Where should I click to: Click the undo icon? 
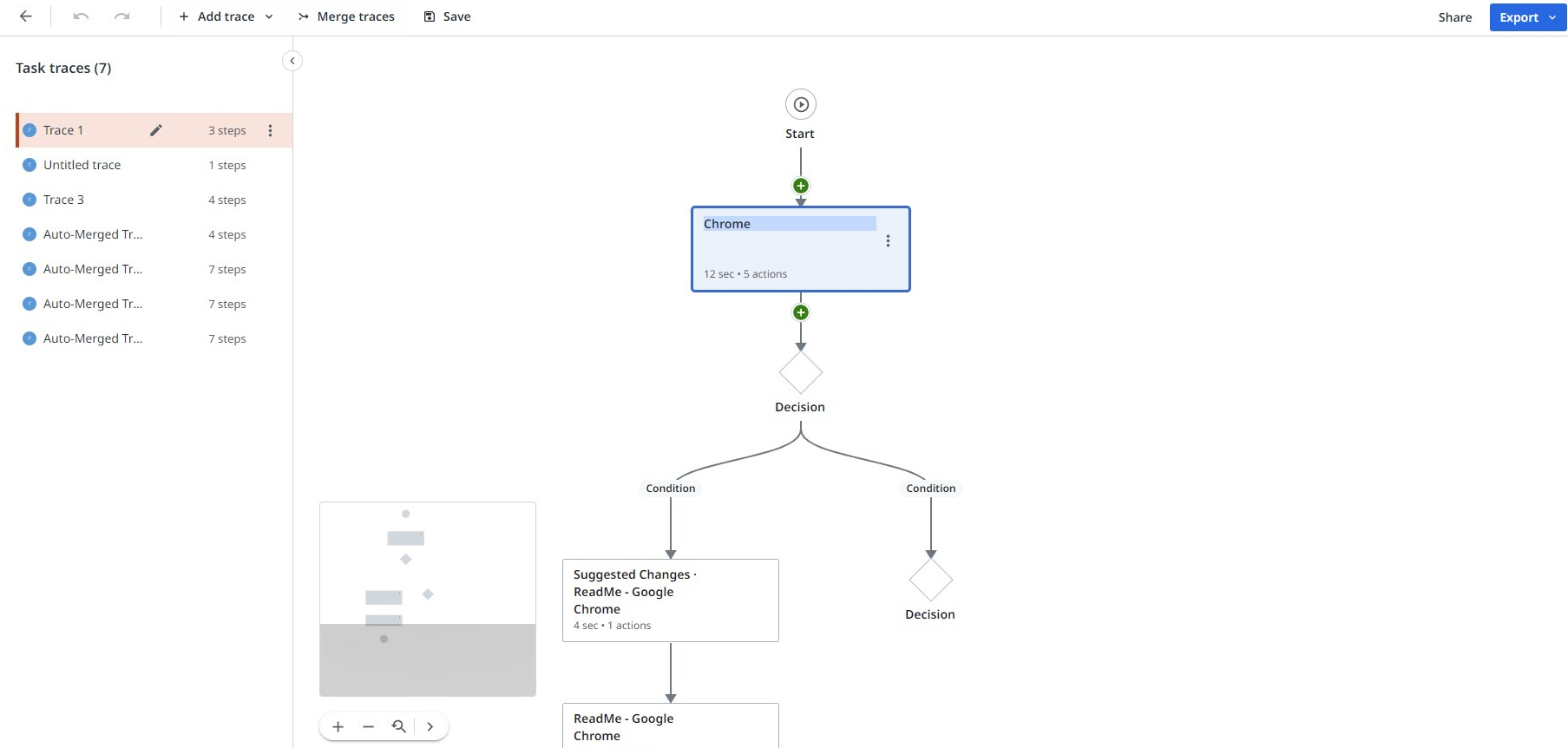click(81, 16)
